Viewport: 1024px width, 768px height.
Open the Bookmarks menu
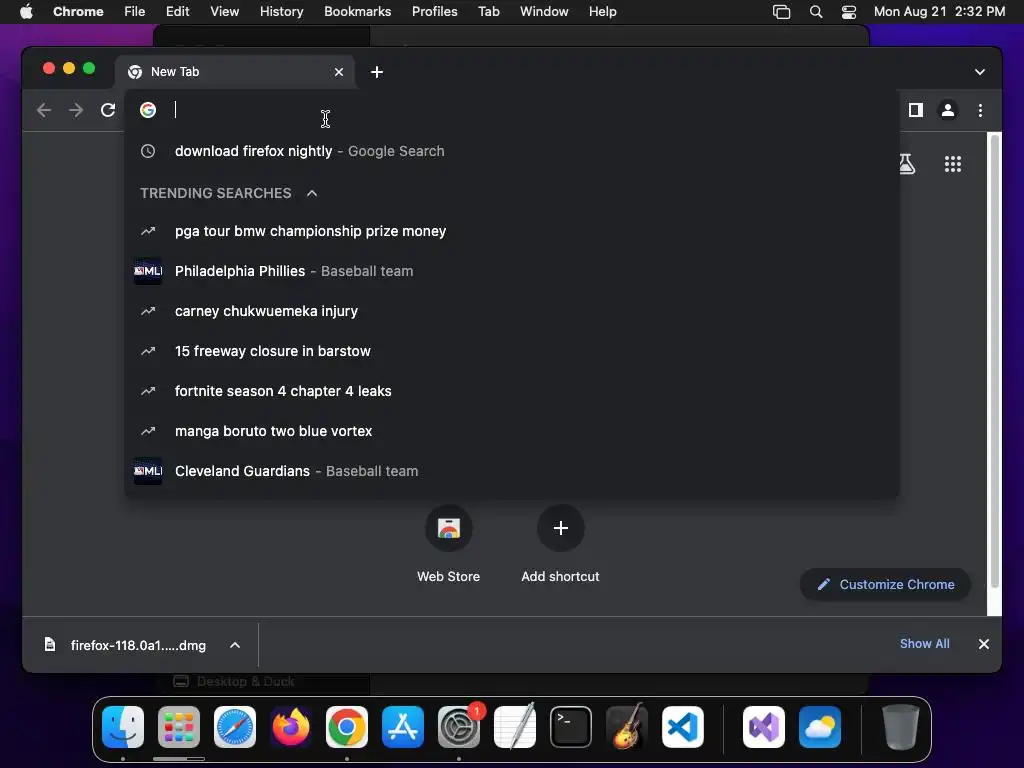click(357, 11)
